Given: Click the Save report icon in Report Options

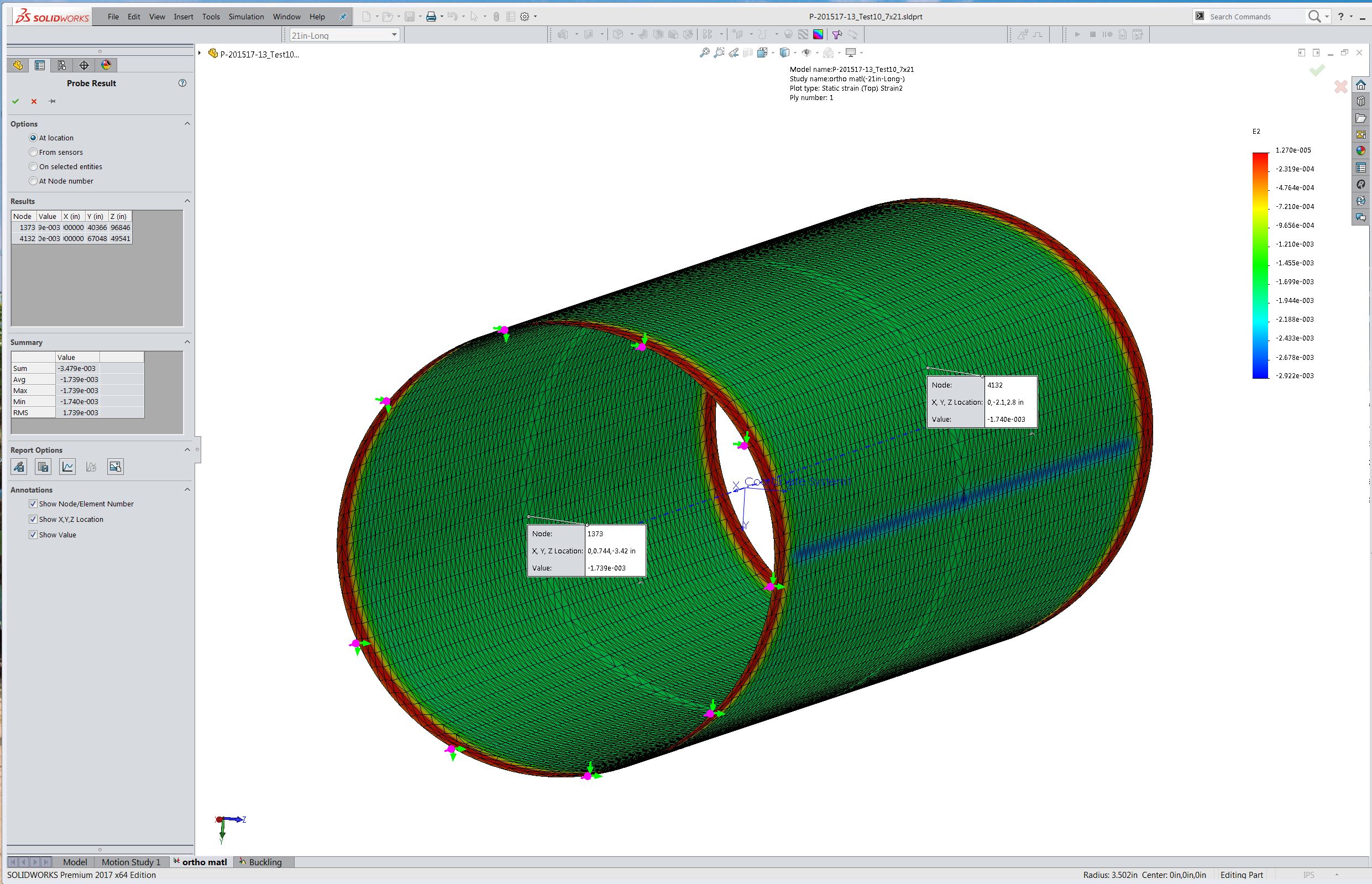Looking at the screenshot, I should 43,467.
